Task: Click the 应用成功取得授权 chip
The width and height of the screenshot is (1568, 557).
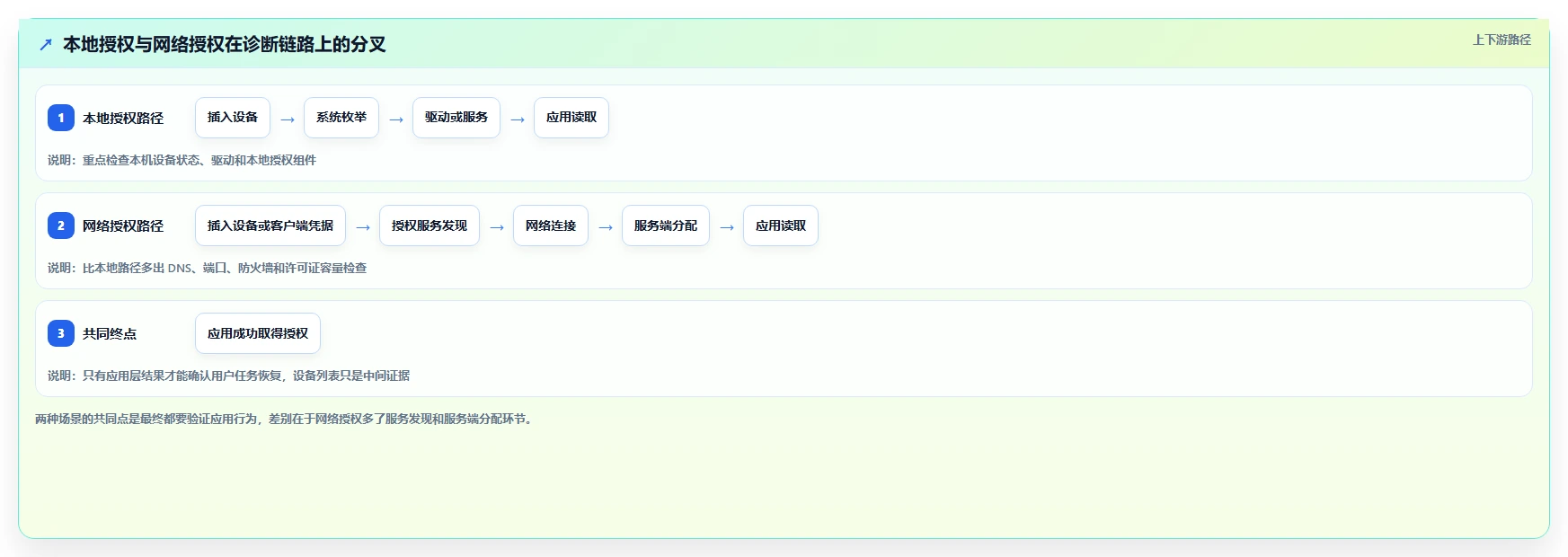Action: [x=258, y=333]
